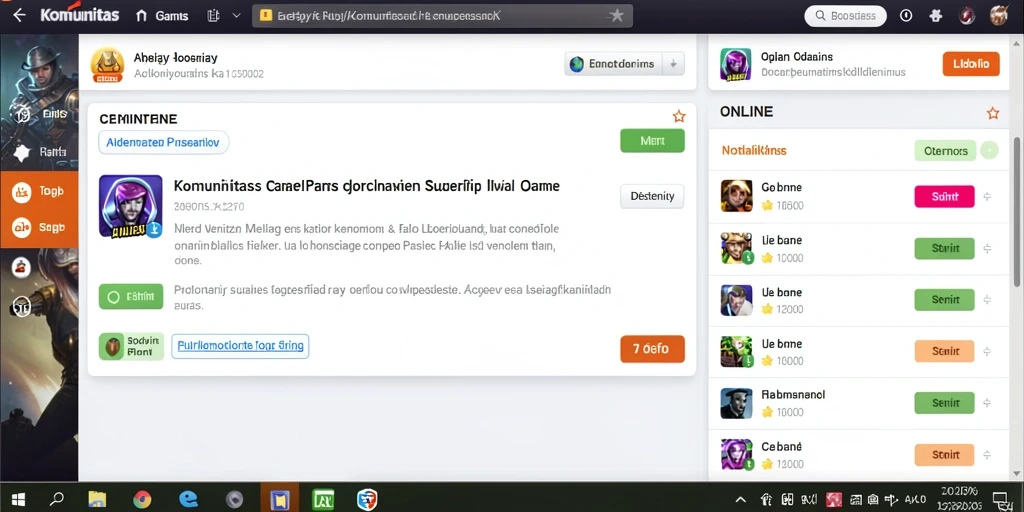Select the Notlalikánss tab

[x=754, y=150]
